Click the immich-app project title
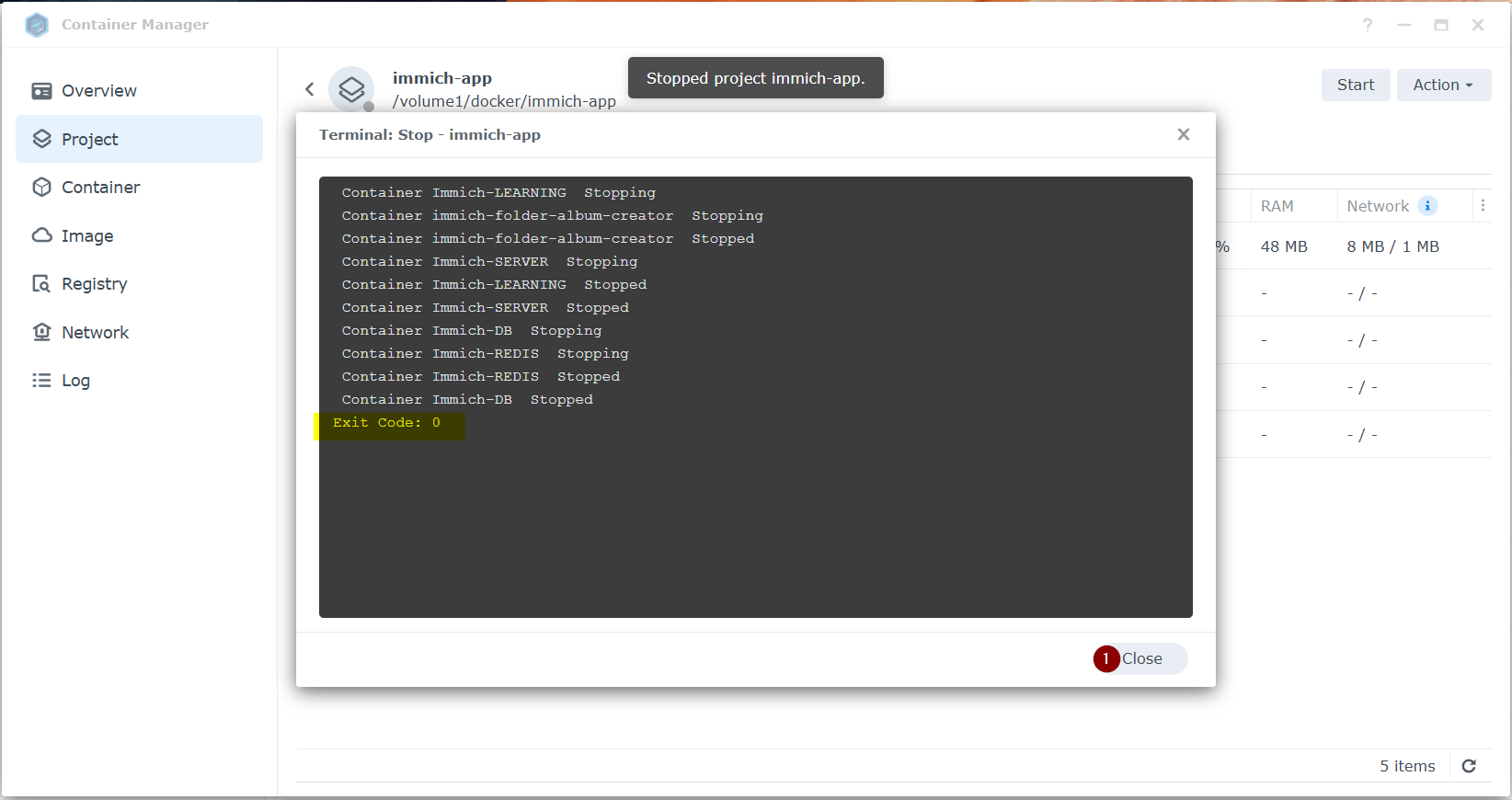Viewport: 1512px width, 800px height. 442,78
